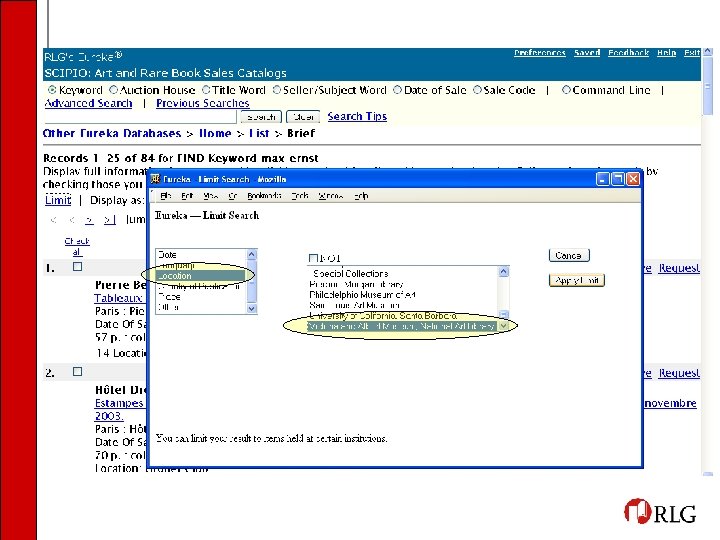The height and width of the screenshot is (540, 720).
Task: Choose the Date of Sale radio option
Action: point(397,90)
